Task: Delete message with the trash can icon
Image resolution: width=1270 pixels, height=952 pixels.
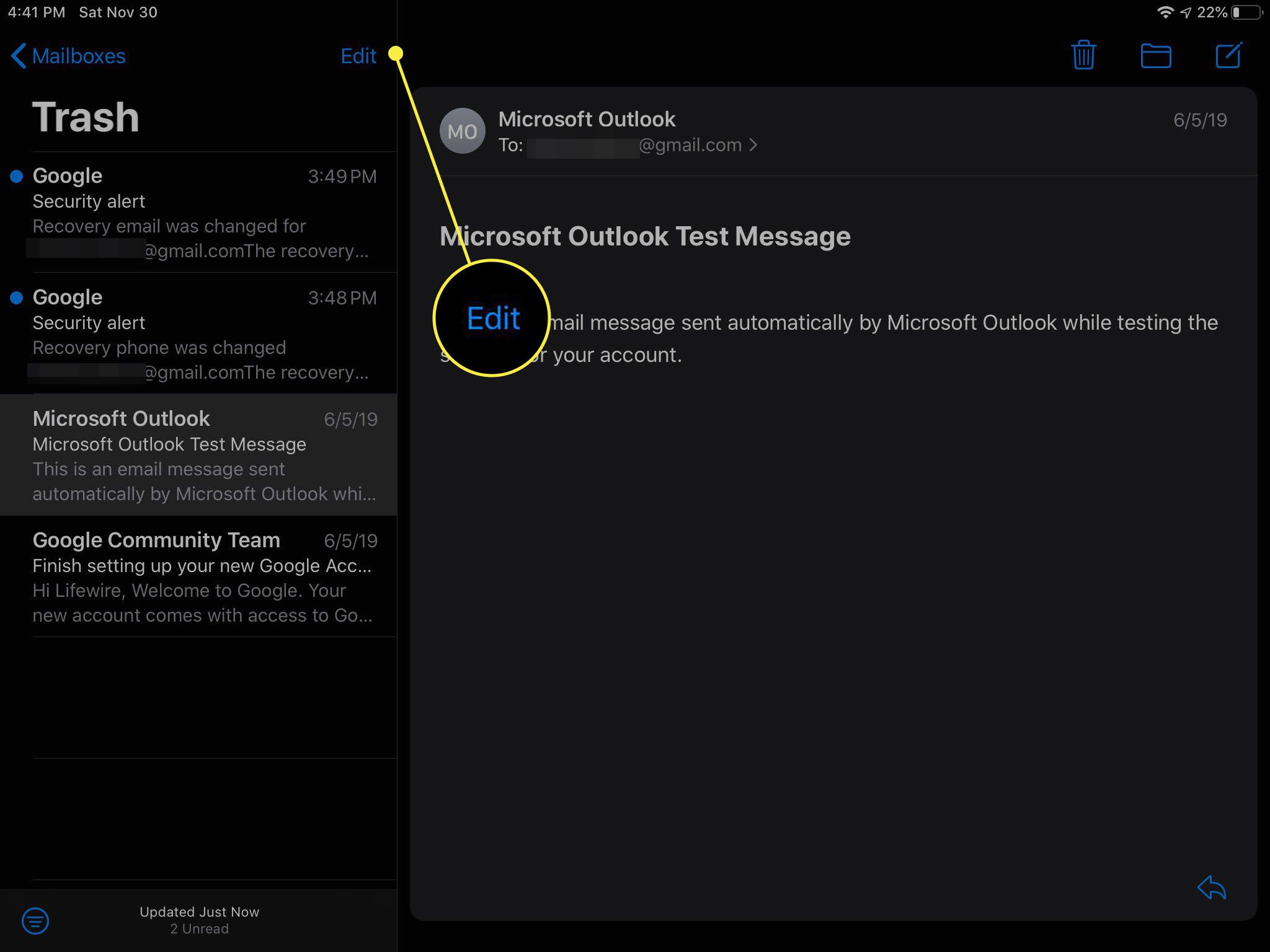Action: coord(1083,55)
